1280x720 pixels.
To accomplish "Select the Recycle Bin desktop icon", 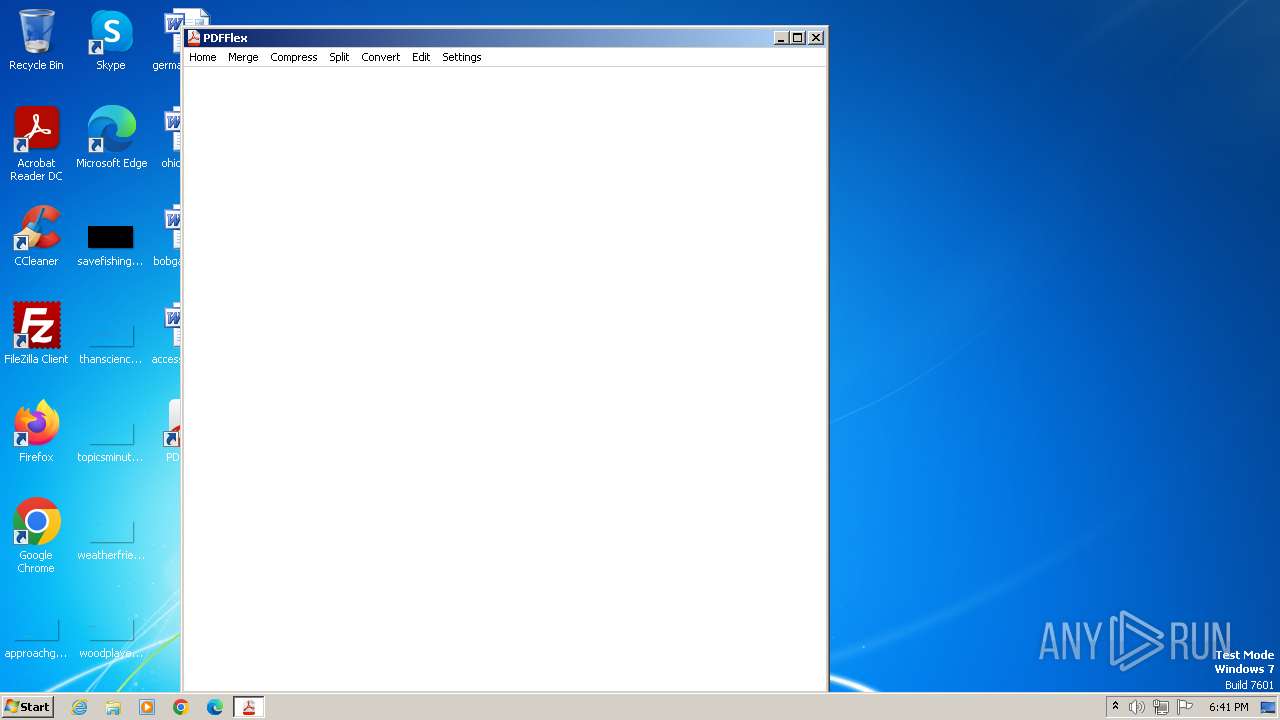I will pyautogui.click(x=36, y=40).
